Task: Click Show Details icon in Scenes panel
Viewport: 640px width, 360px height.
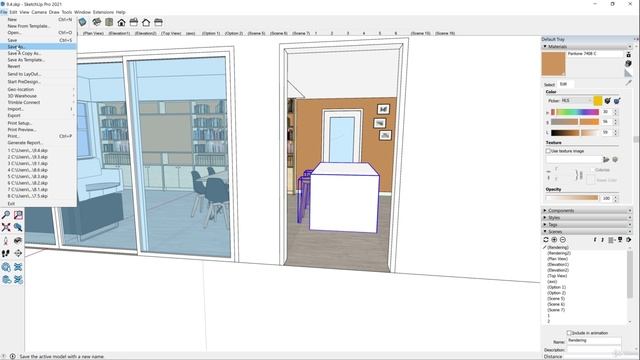Action: tap(620, 240)
